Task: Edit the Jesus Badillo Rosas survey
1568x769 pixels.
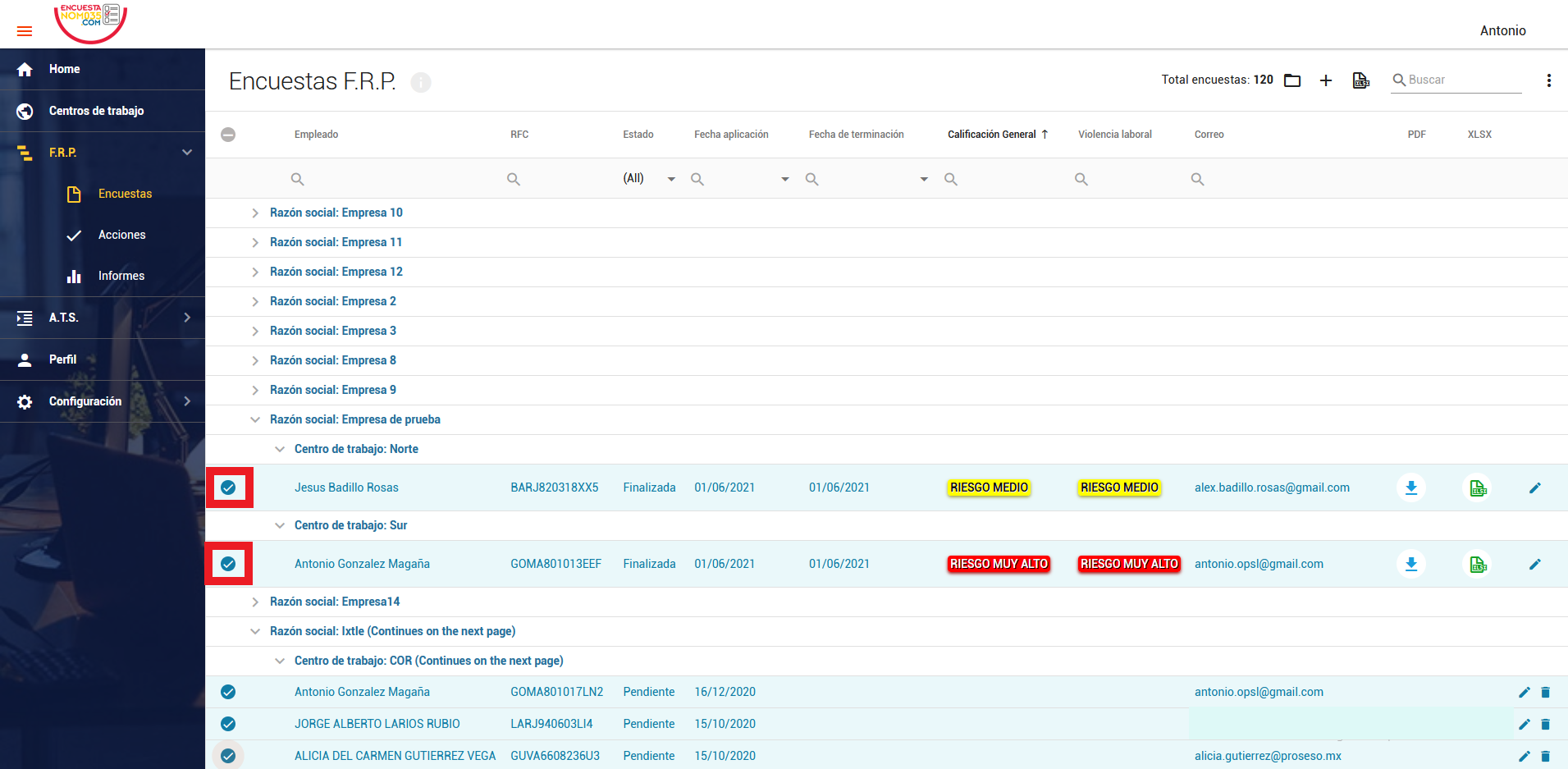Action: (x=1535, y=487)
